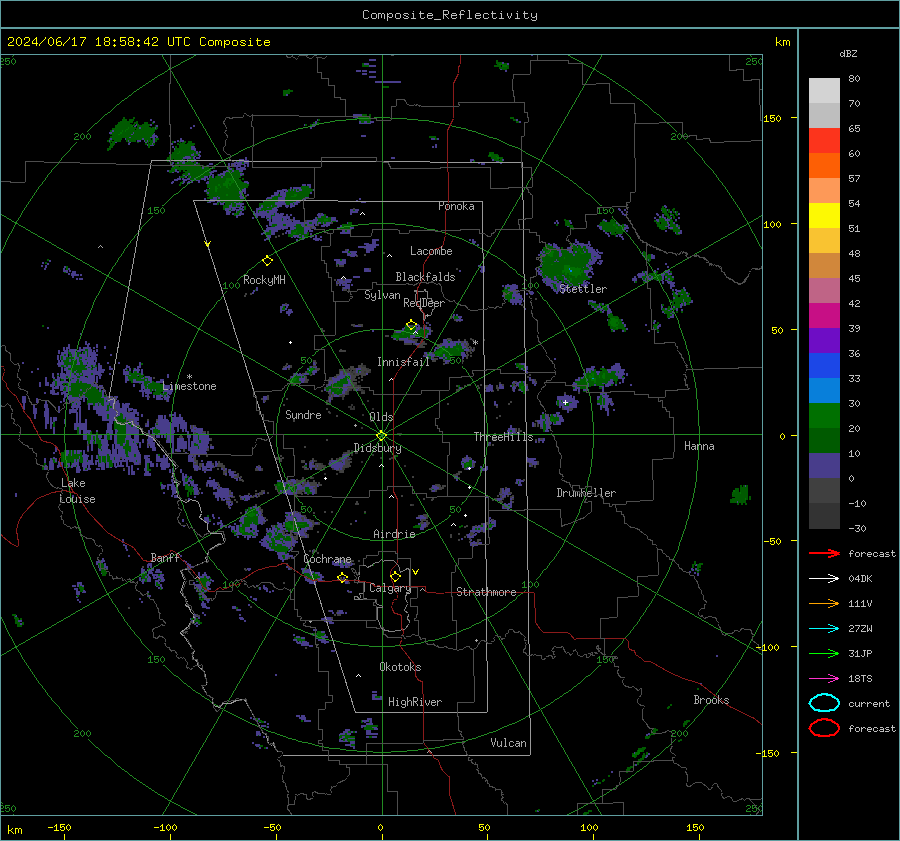The height and width of the screenshot is (841, 900).
Task: Click the Lake Louise label
Action: pos(77,491)
